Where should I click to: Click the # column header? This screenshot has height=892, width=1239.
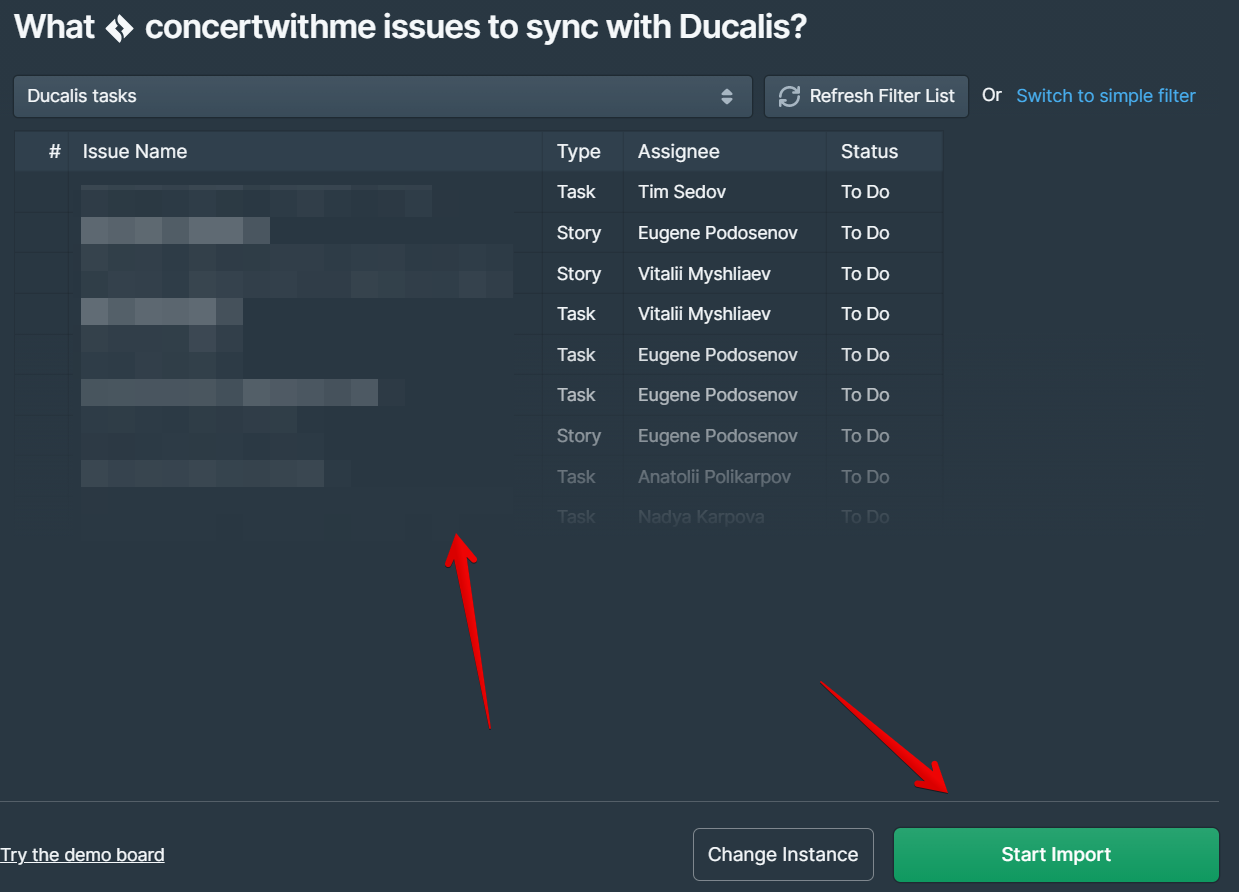pyautogui.click(x=55, y=152)
